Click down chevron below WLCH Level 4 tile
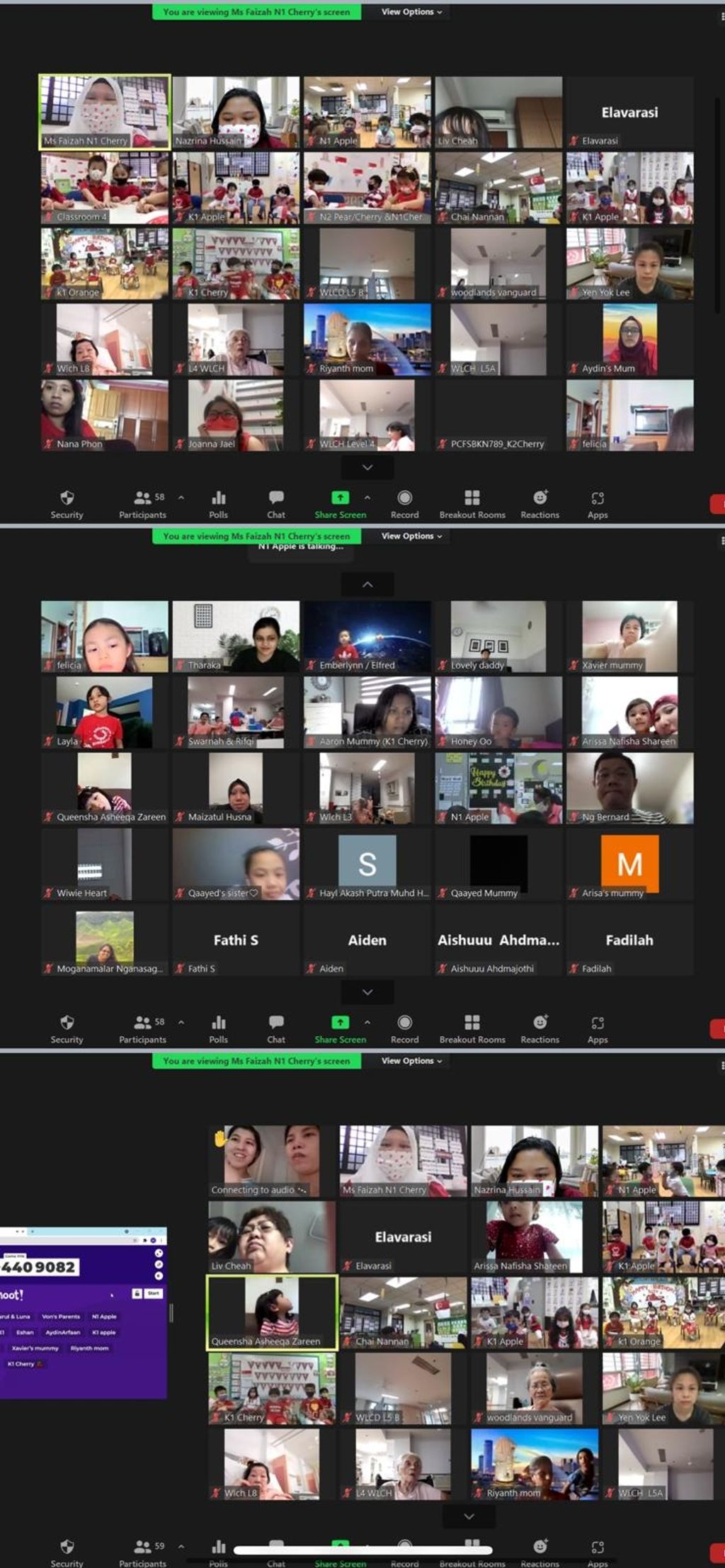This screenshot has width=725, height=1568. [x=367, y=467]
